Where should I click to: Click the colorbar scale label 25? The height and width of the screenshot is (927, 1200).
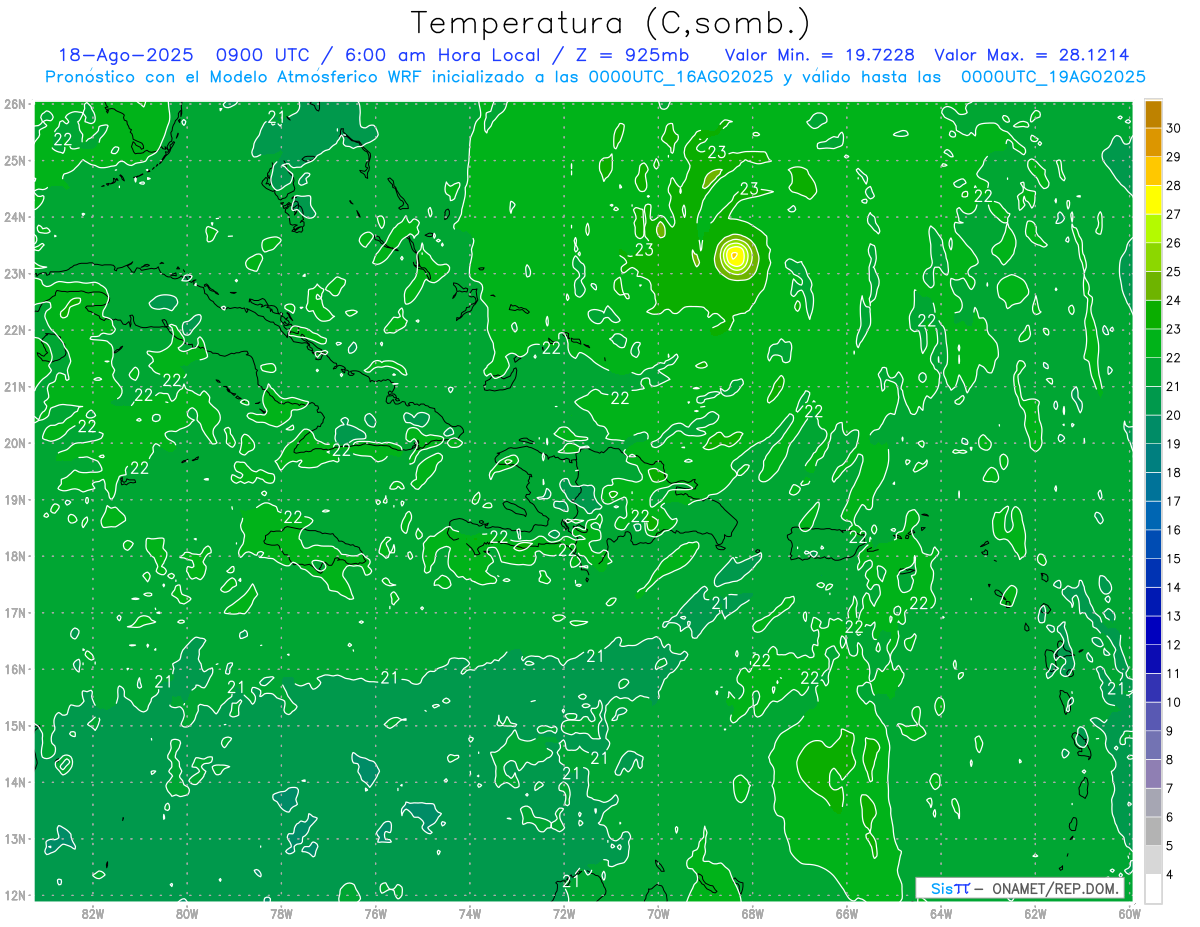1173,271
